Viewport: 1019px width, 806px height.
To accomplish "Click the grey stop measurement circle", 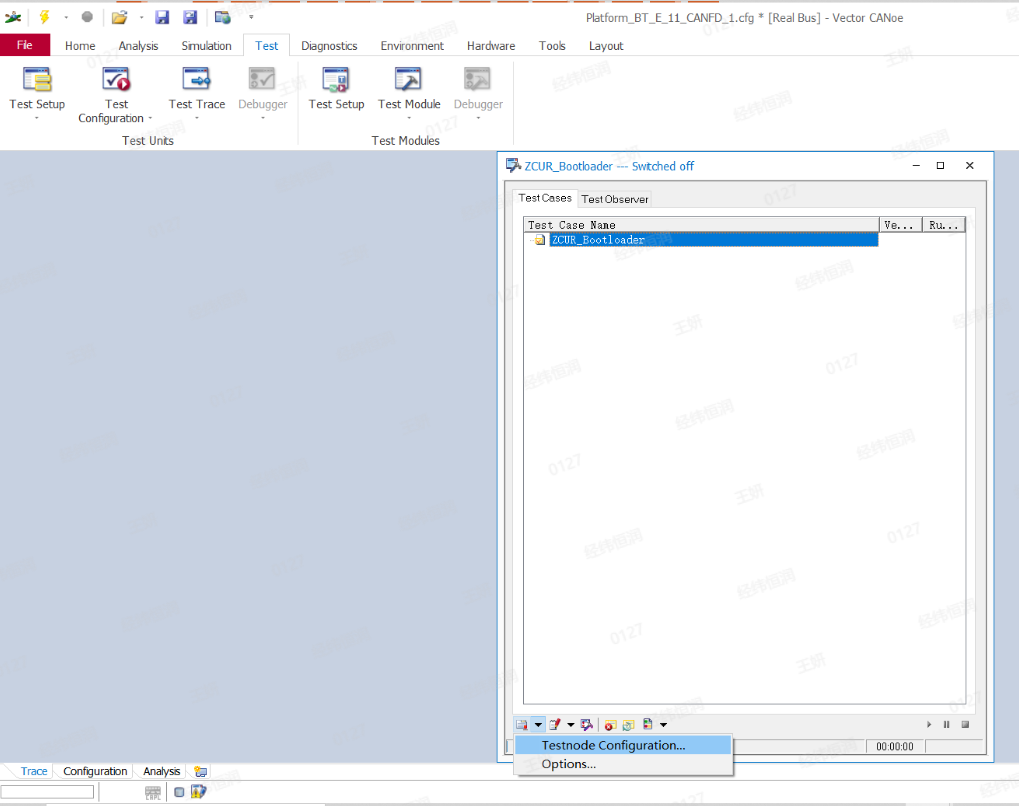I will click(x=87, y=17).
